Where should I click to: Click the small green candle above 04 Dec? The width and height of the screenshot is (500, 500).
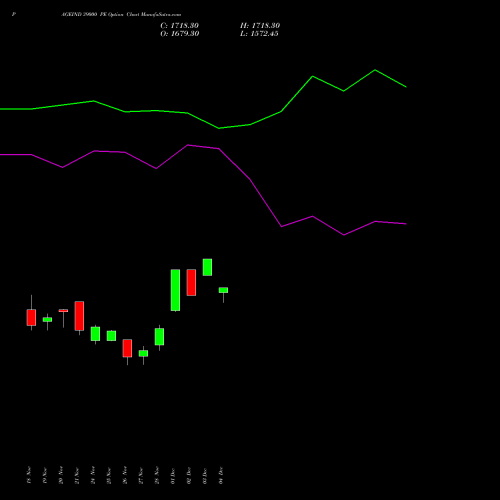coord(223,290)
